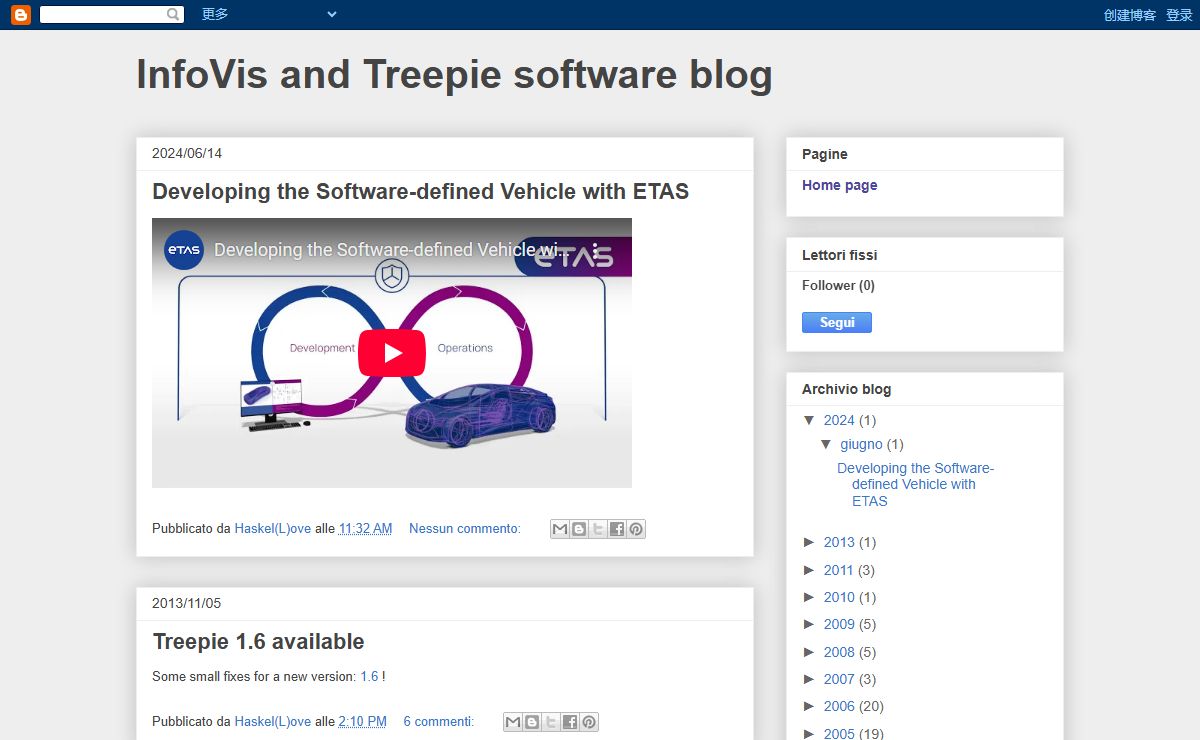Click the Blogger navbar search field
Viewport: 1200px width, 740px height.
tap(103, 14)
